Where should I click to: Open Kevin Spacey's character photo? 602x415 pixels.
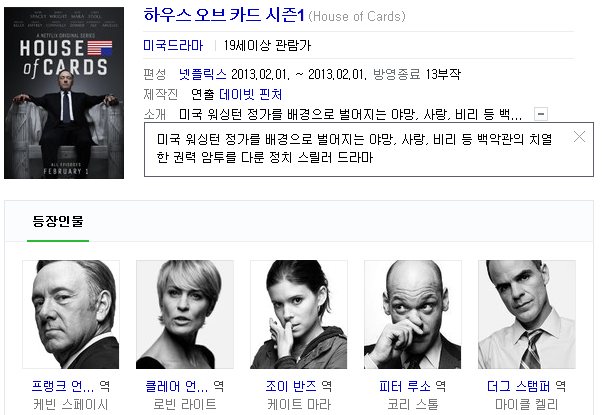71,314
